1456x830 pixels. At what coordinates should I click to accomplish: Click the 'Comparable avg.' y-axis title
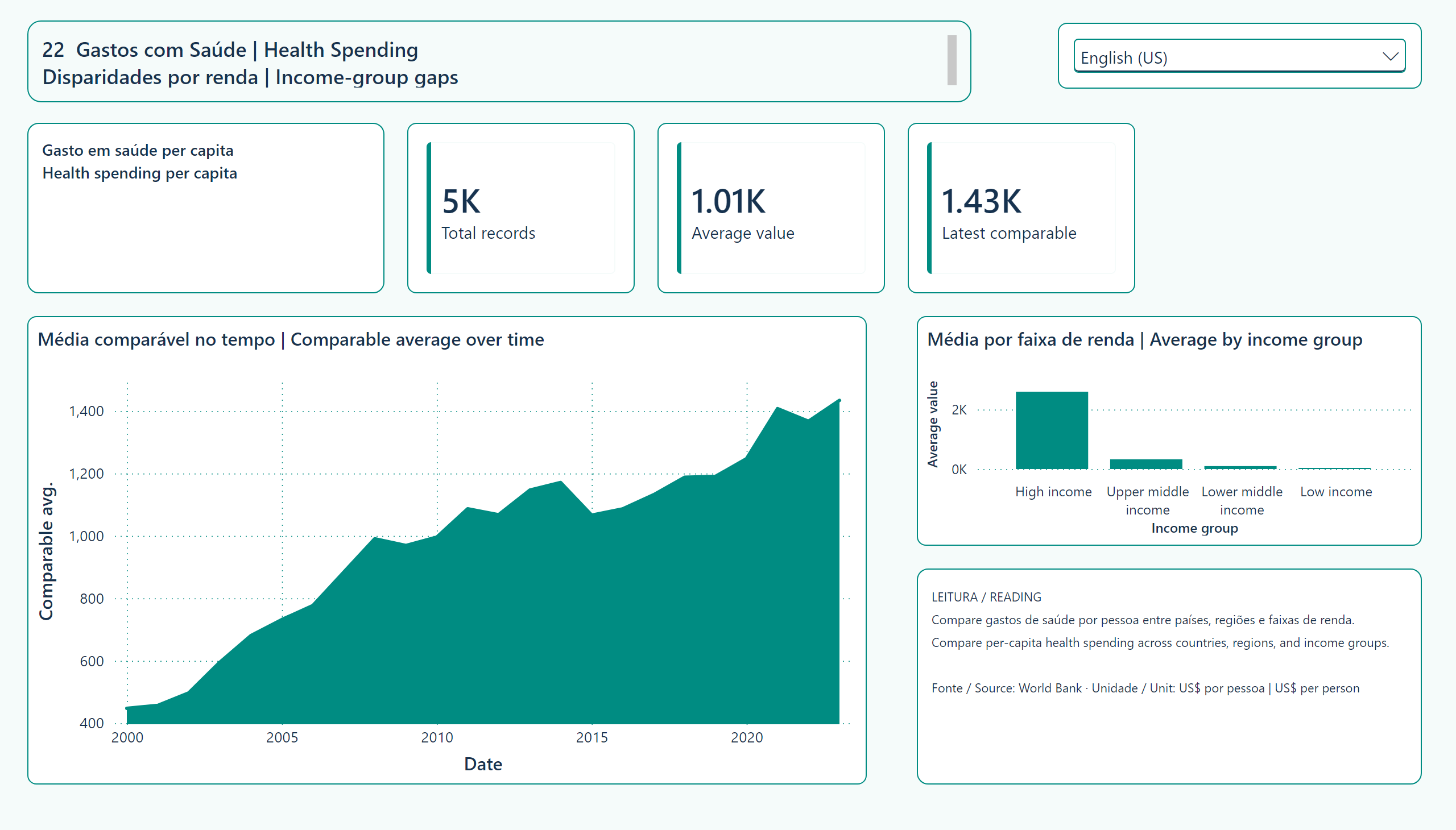tap(46, 551)
